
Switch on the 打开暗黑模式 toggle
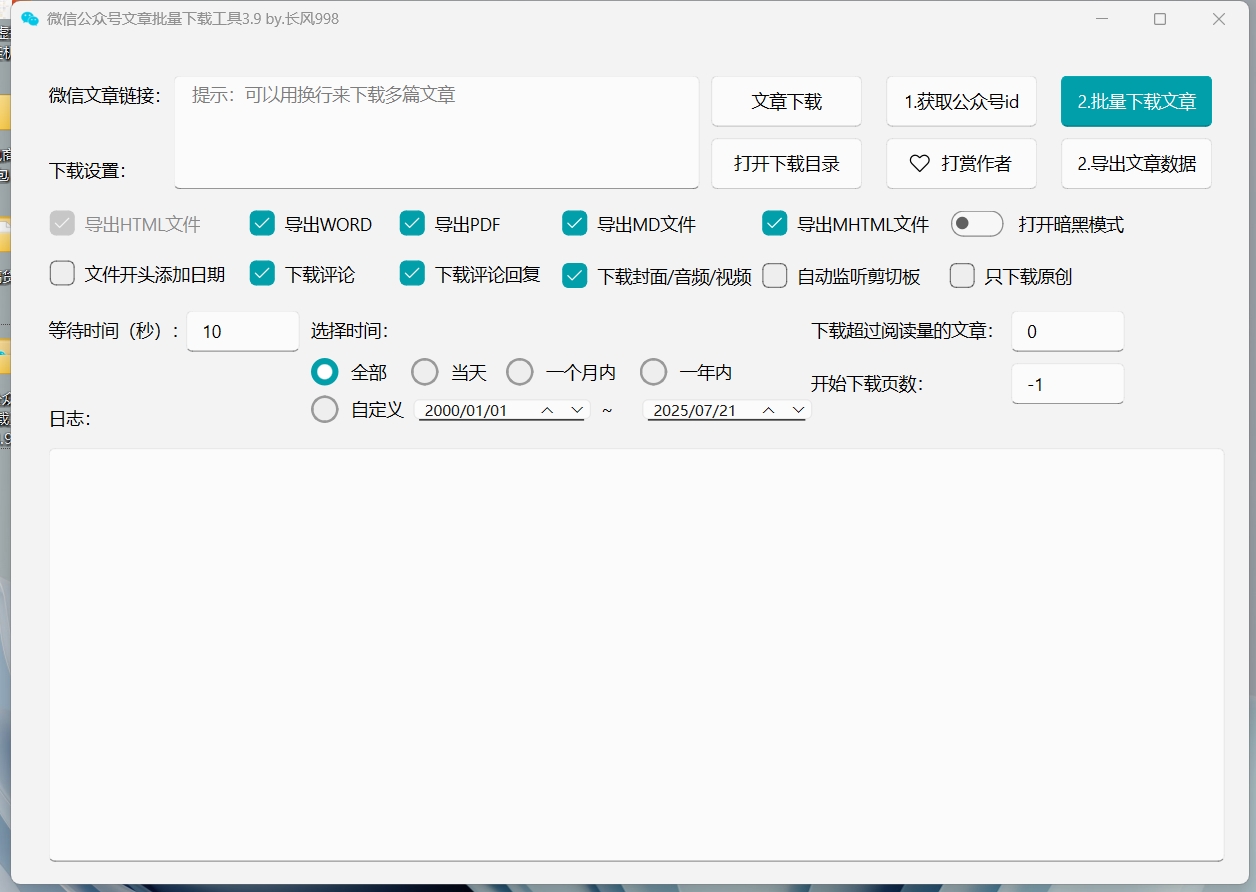pyautogui.click(x=977, y=224)
